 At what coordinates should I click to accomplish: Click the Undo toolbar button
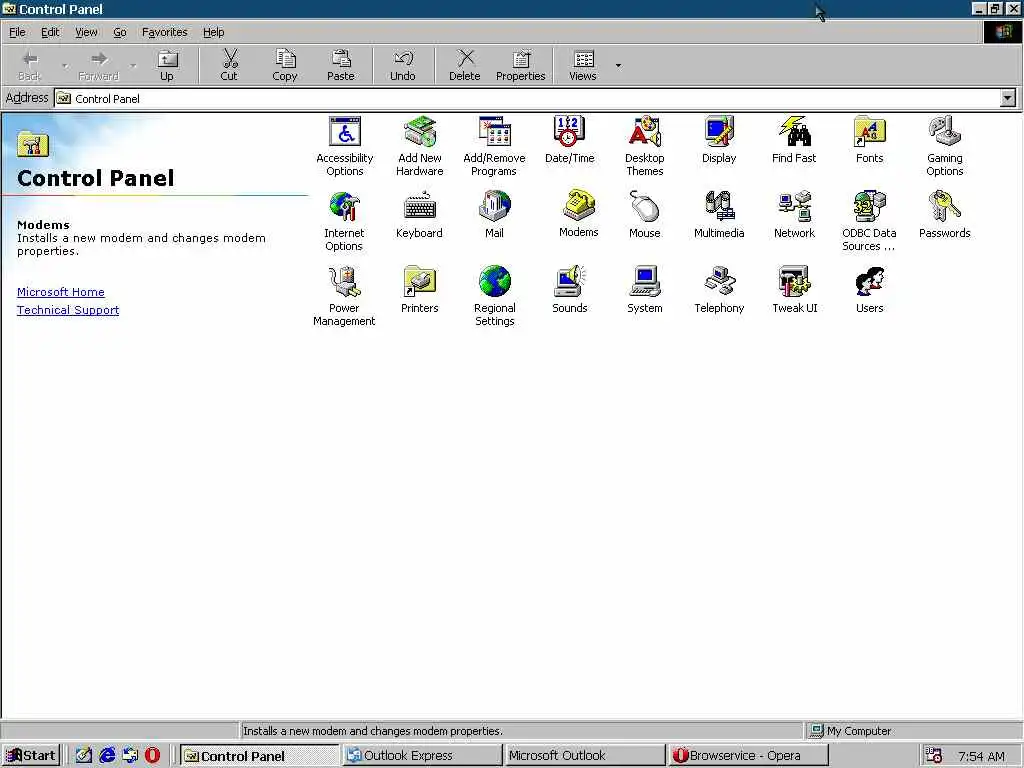(x=403, y=65)
